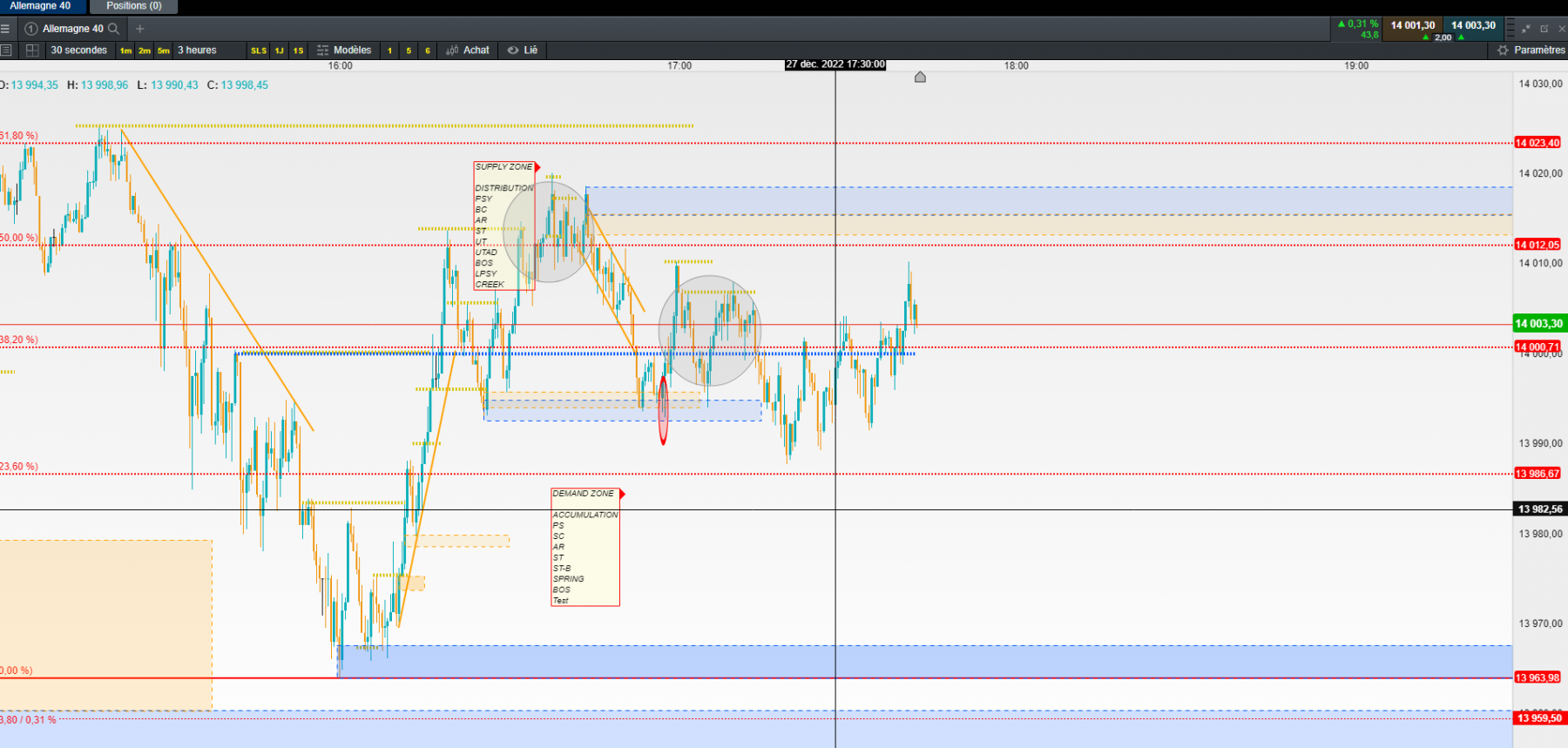Click the search magnifier next to Allemagne 40
Image resolution: width=1568 pixels, height=748 pixels.
coord(113,29)
